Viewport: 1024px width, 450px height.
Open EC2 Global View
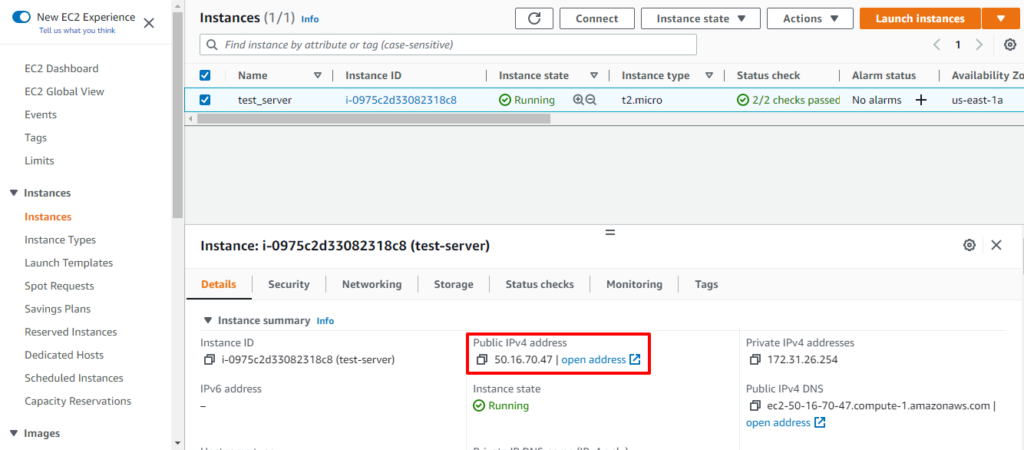click(x=64, y=91)
